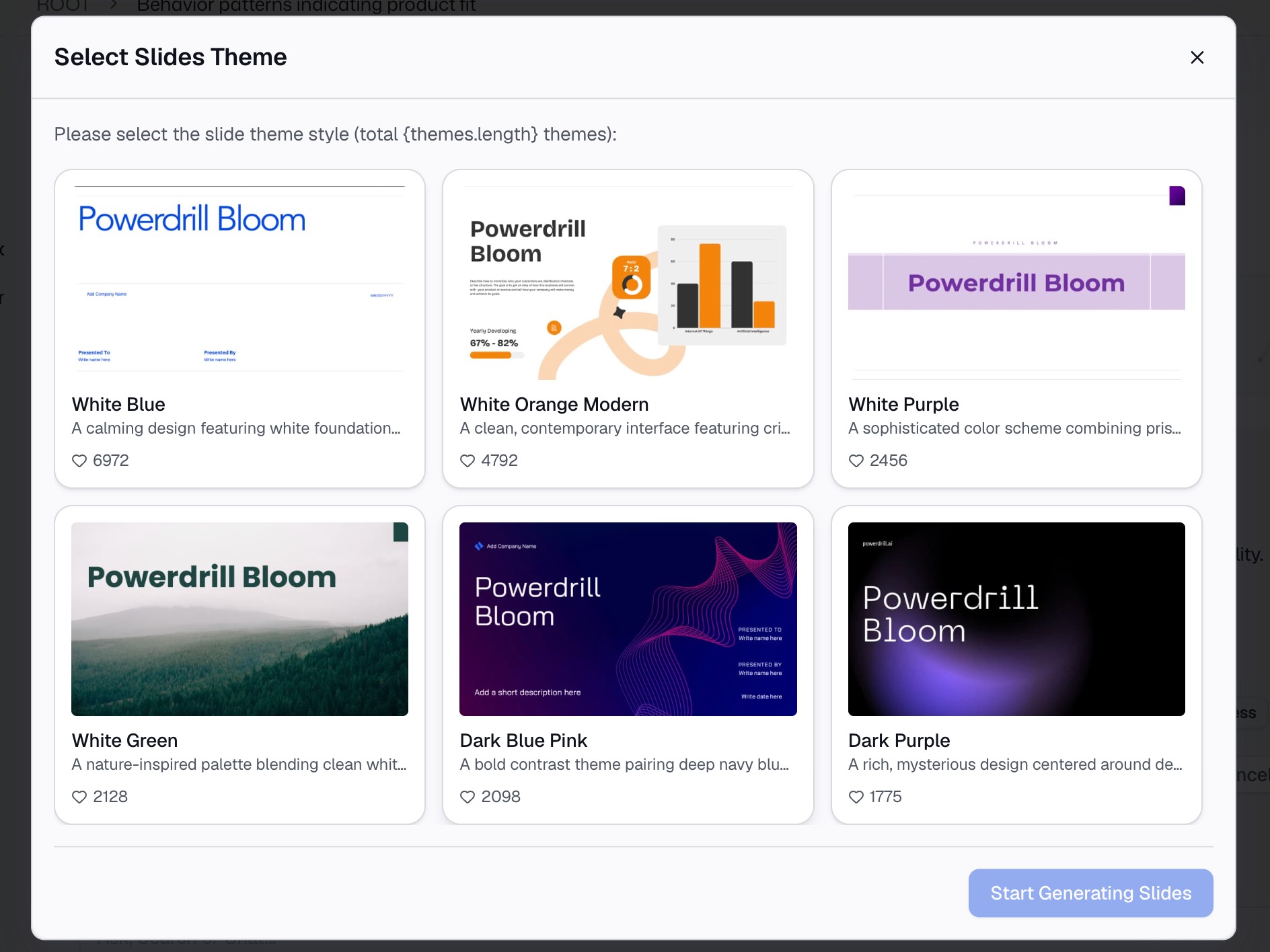1270x952 pixels.
Task: Click the 'Please select the slide theme style' prompt
Action: tap(336, 134)
